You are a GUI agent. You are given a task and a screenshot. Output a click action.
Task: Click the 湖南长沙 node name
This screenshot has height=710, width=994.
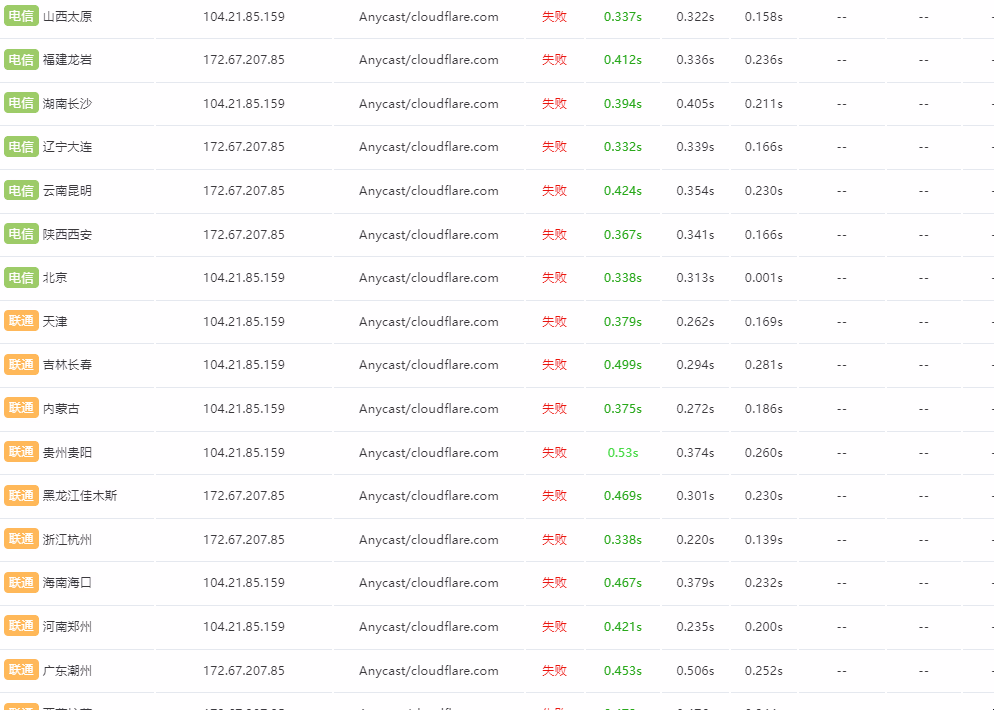coord(67,104)
